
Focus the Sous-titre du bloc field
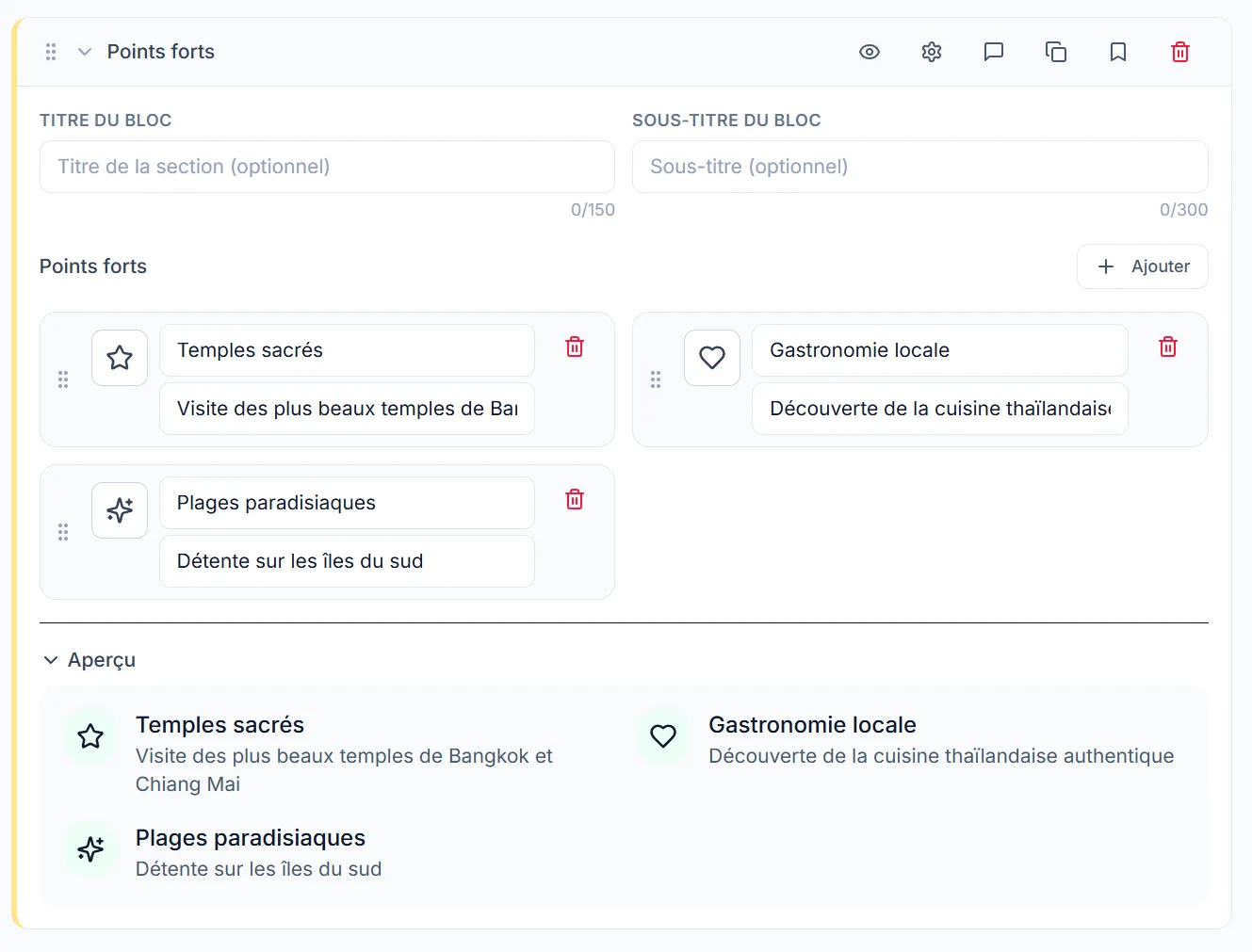[919, 167]
